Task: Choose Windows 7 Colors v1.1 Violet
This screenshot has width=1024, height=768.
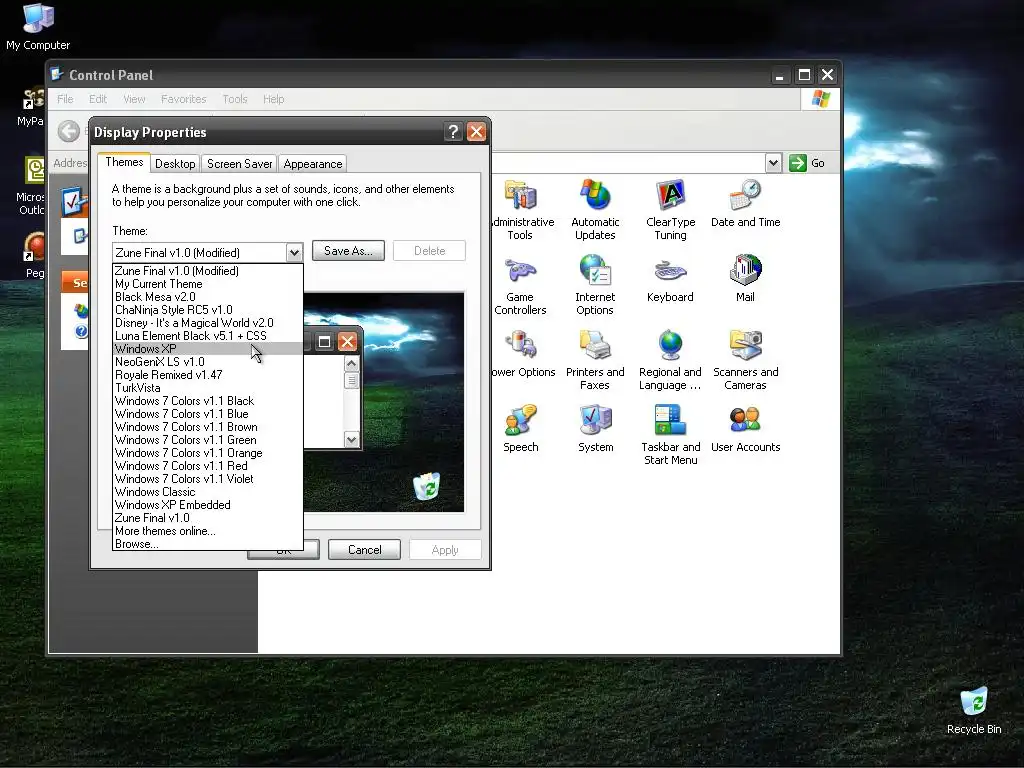Action: (208, 479)
